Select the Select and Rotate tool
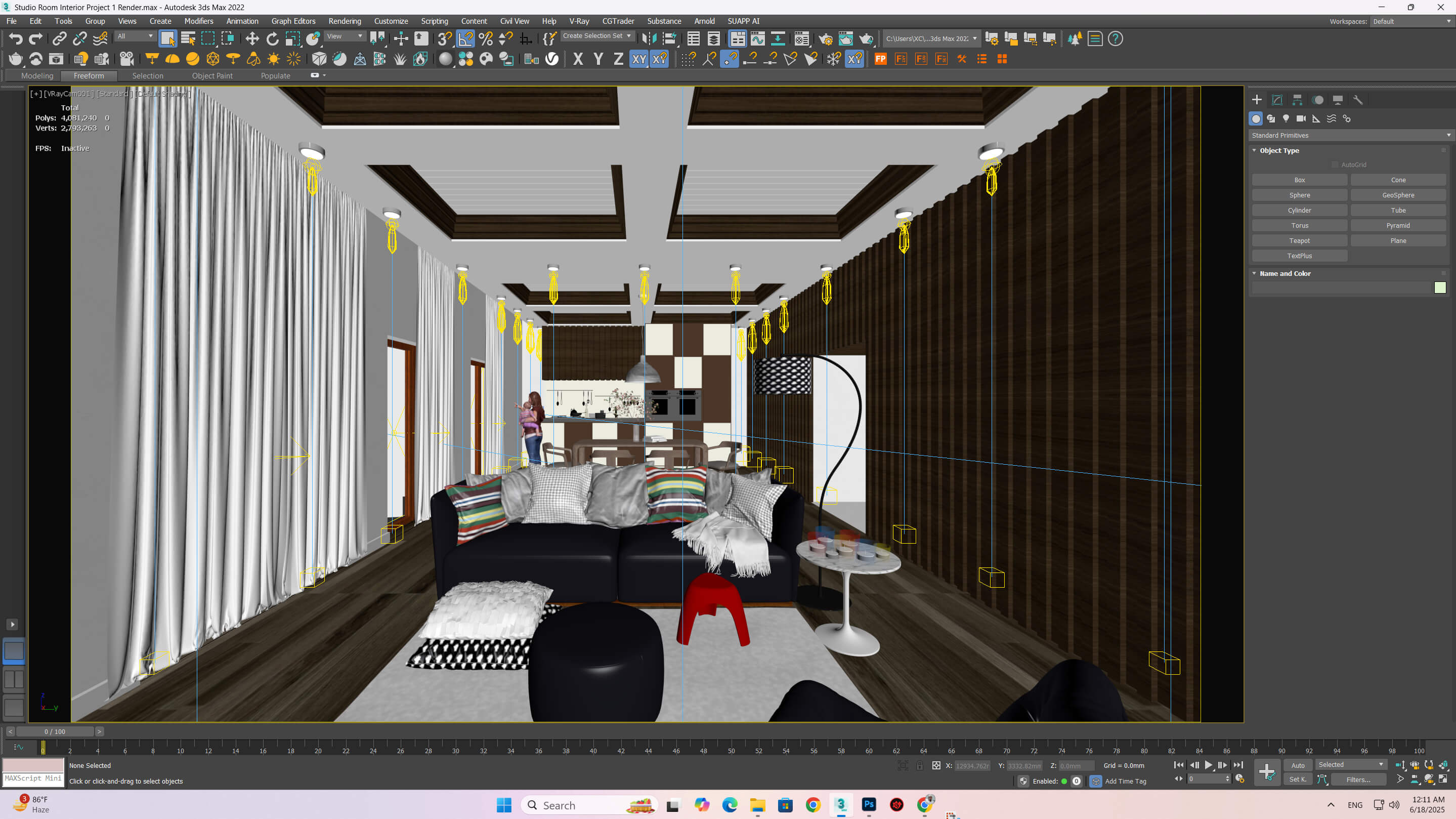Screen dimensions: 1456x819 [273, 39]
